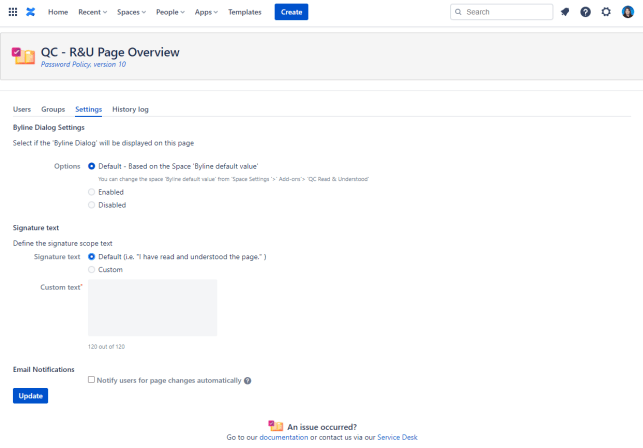Click the QC Read & Understood page header icon
Viewport: 643px width, 448px height.
click(23, 56)
